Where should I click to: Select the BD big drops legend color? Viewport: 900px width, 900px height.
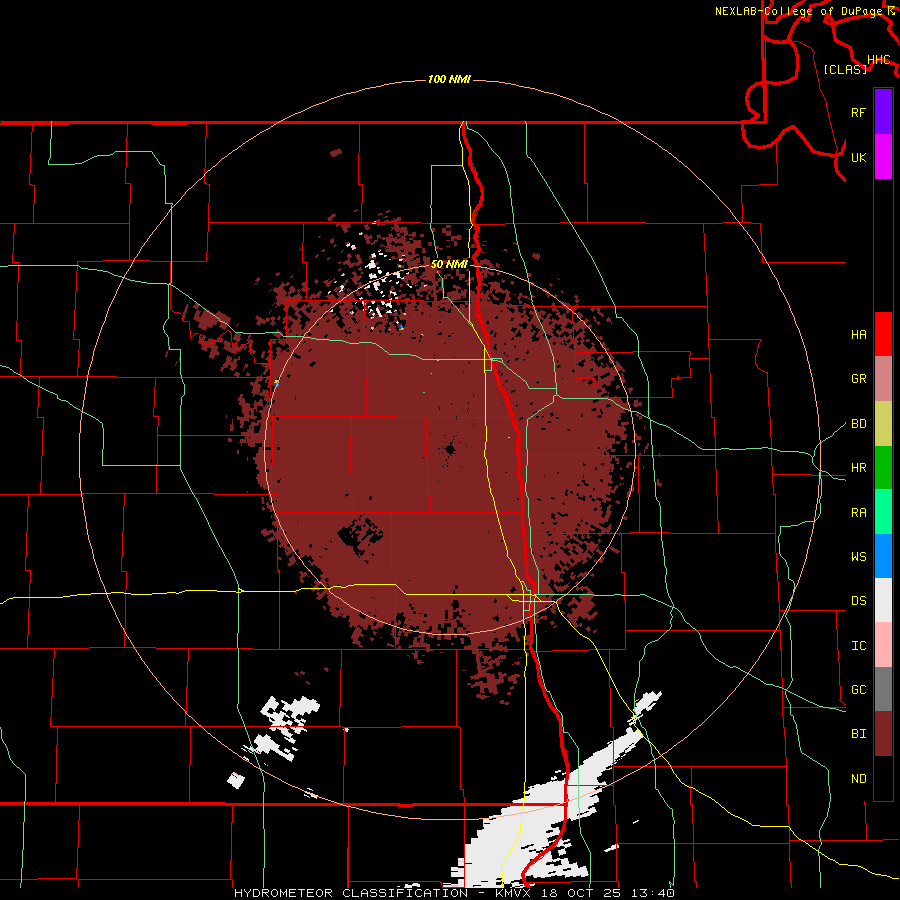(x=883, y=423)
